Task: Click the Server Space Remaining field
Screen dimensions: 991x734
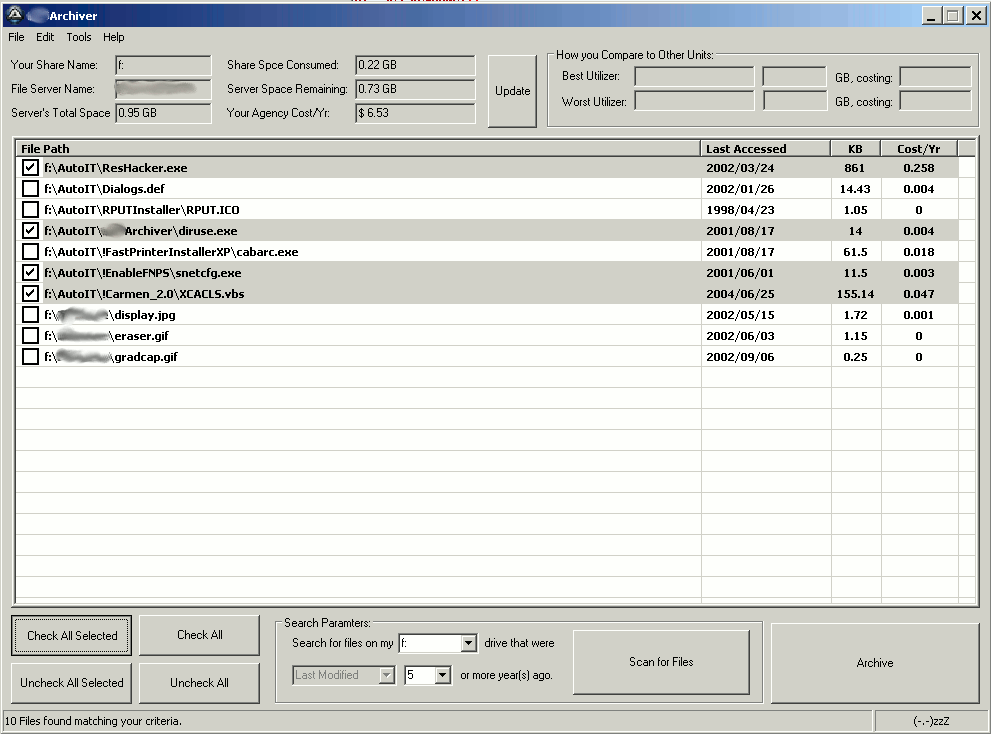Action: 415,89
